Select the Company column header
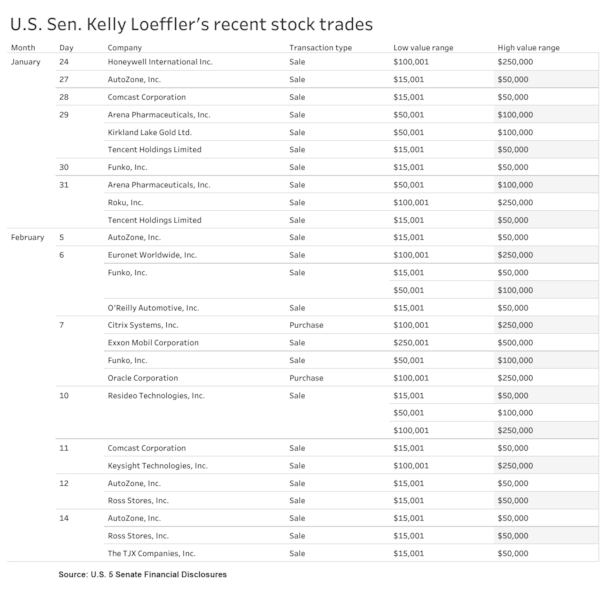The height and width of the screenshot is (594, 600). [124, 48]
